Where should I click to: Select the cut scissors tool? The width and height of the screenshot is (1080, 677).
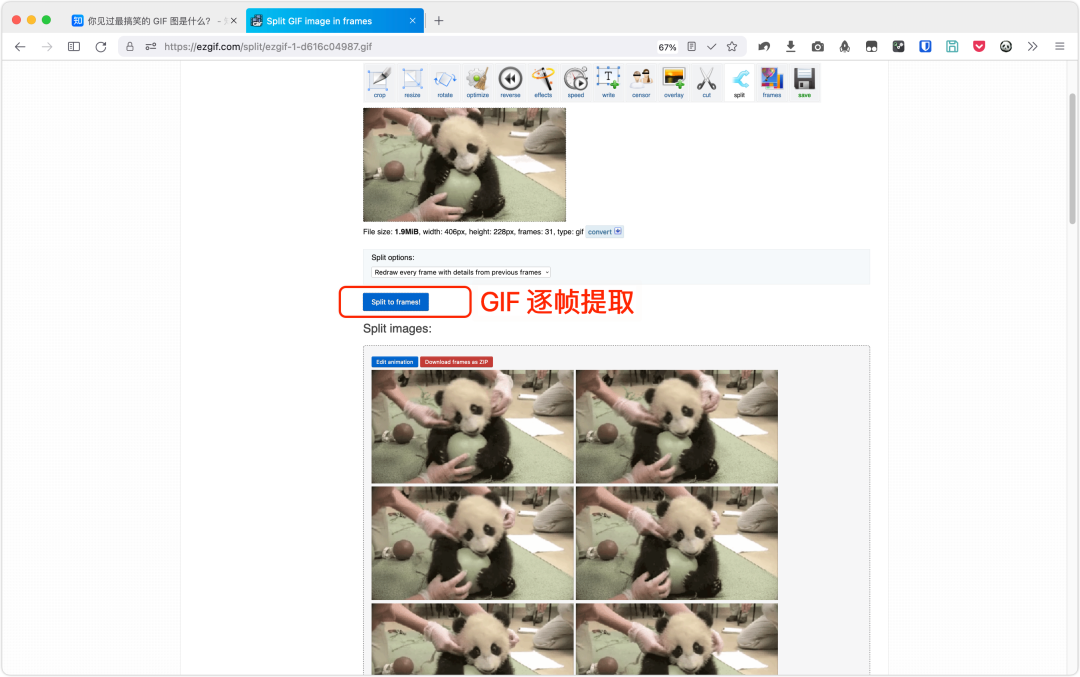tap(707, 83)
